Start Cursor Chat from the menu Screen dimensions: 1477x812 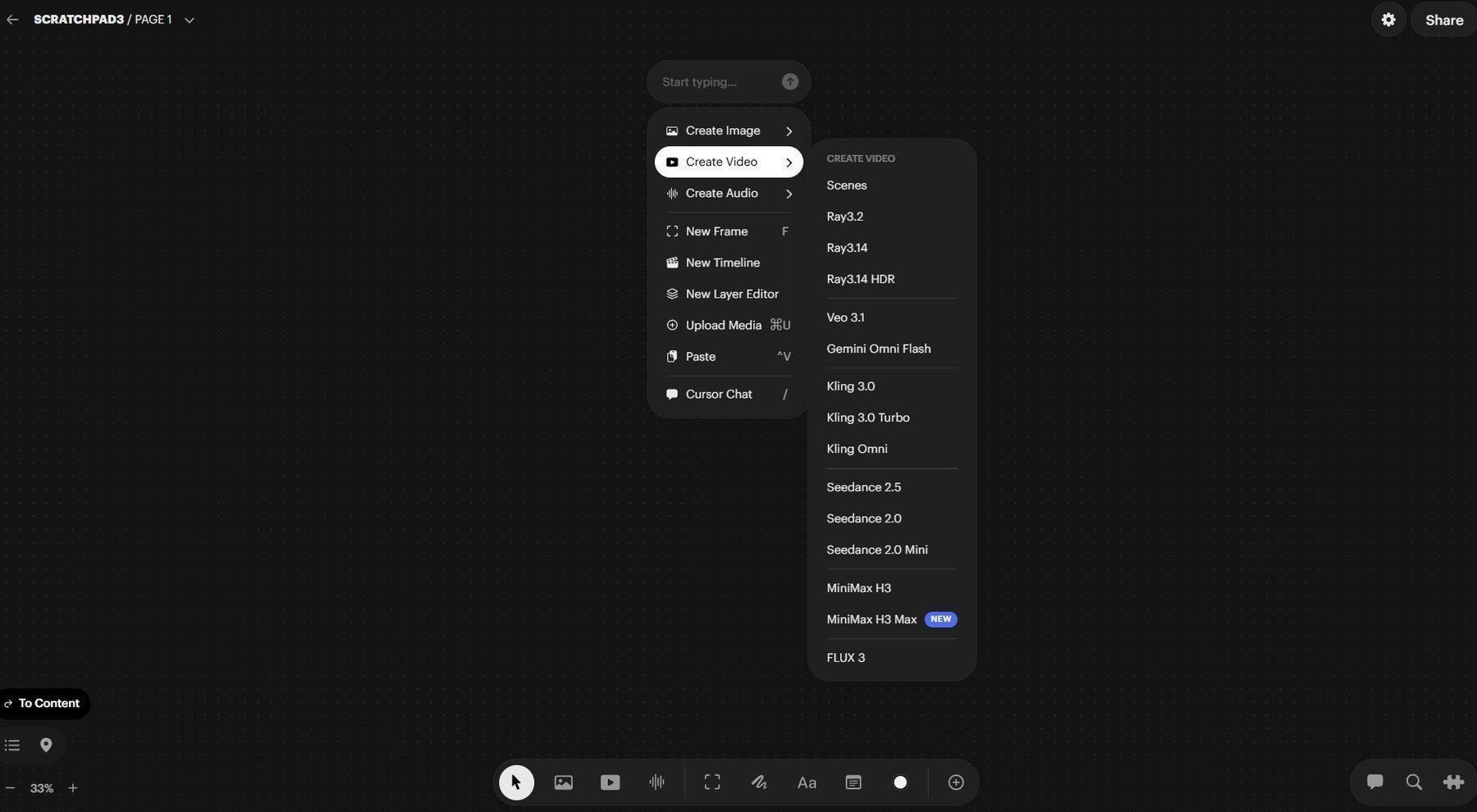pos(729,395)
